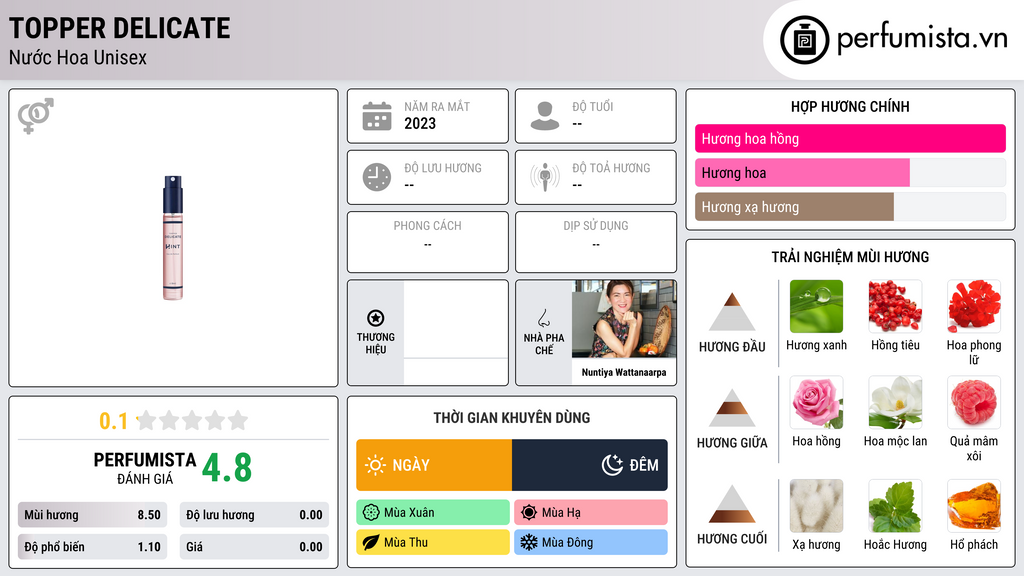Click the TRẢI NGHIỆM MÙI HƯƠNG heading

click(850, 257)
